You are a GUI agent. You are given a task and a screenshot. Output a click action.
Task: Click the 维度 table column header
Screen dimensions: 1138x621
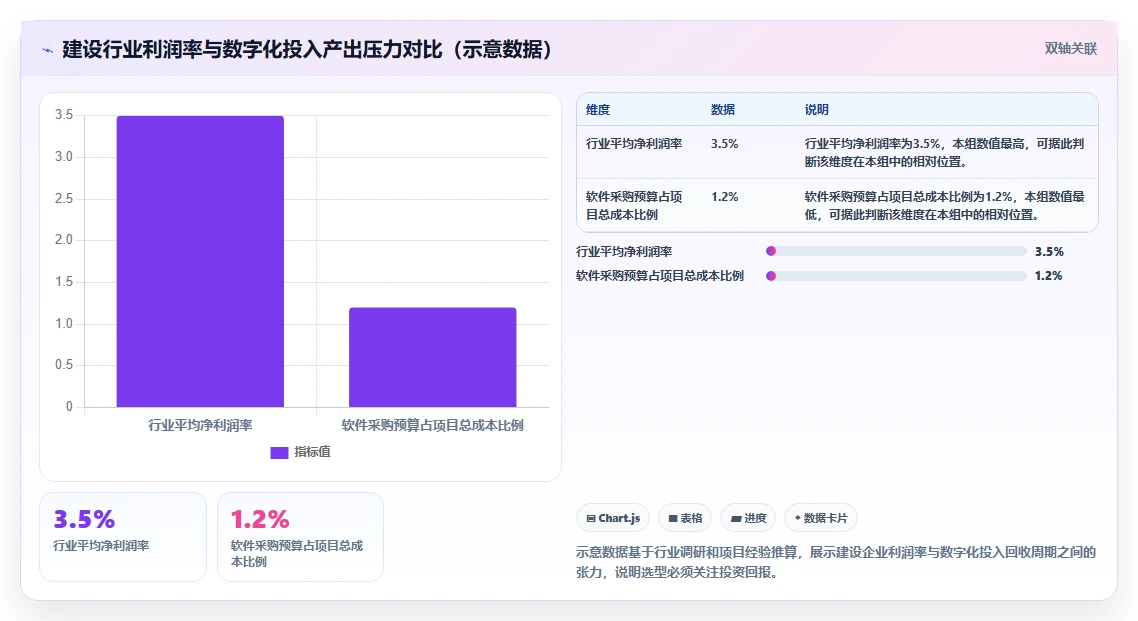coord(598,110)
